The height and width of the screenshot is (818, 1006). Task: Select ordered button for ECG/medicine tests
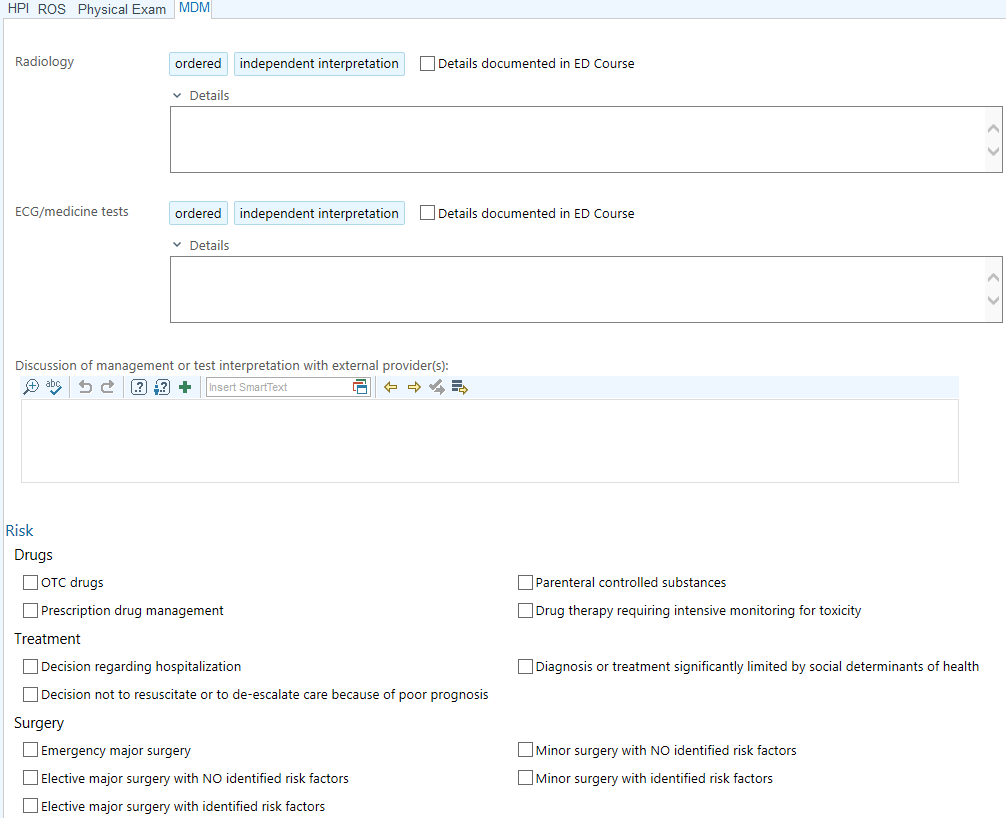click(198, 213)
